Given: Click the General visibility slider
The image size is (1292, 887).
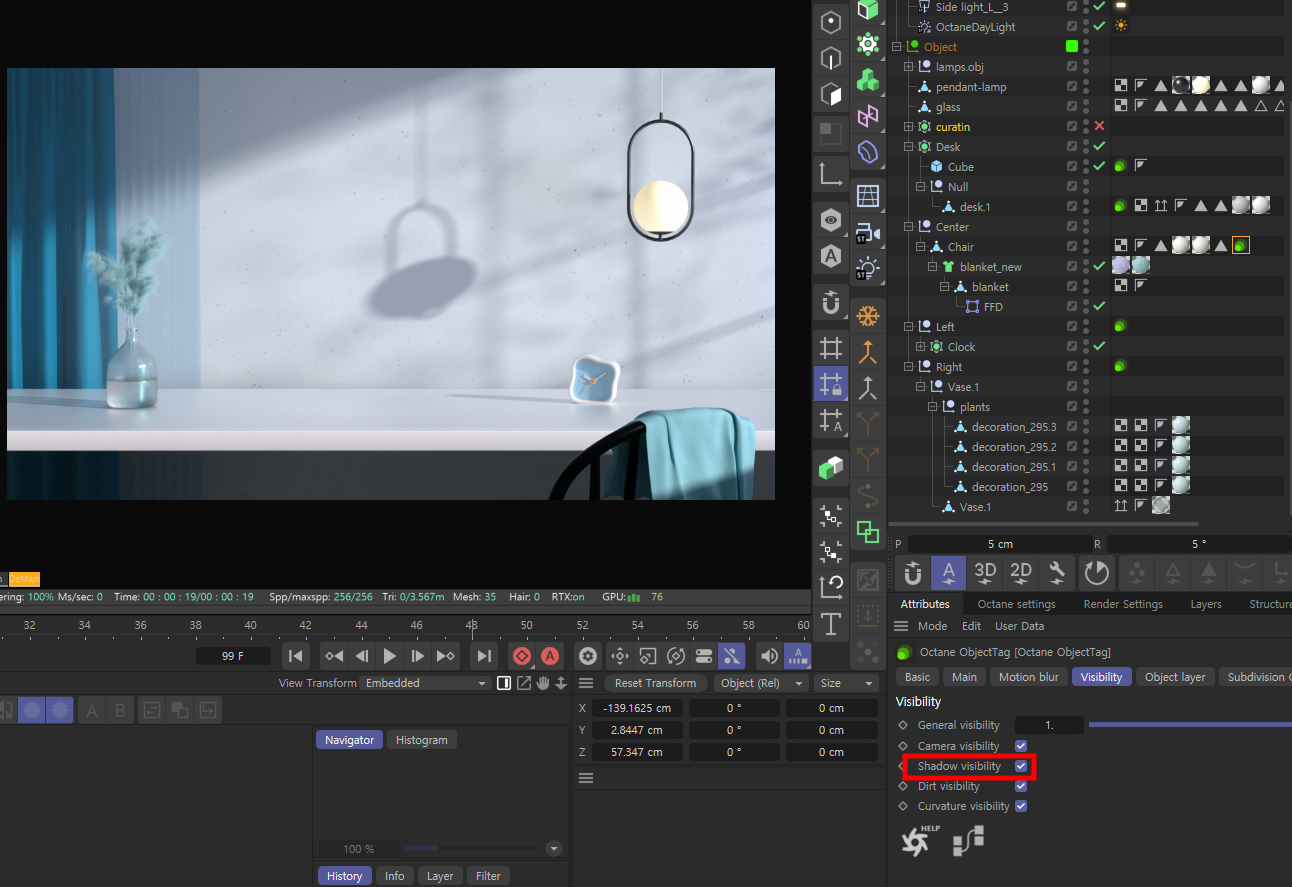Looking at the screenshot, I should pyautogui.click(x=1189, y=724).
